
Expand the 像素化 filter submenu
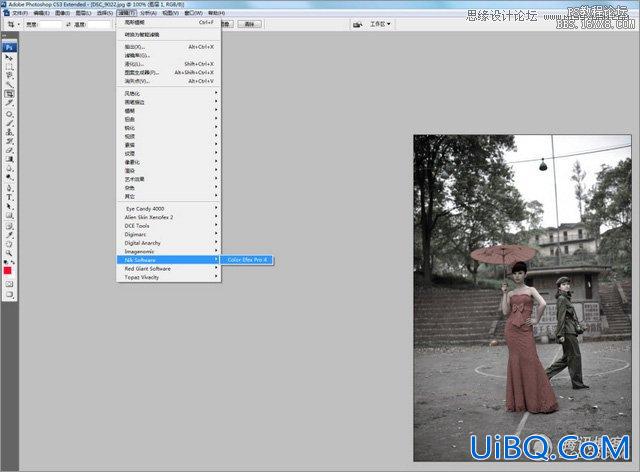[169, 162]
